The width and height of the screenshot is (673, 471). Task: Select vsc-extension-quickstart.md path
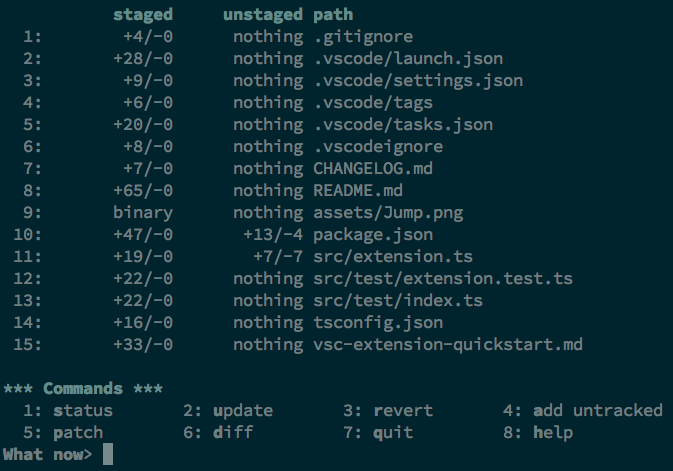[x=448, y=345]
